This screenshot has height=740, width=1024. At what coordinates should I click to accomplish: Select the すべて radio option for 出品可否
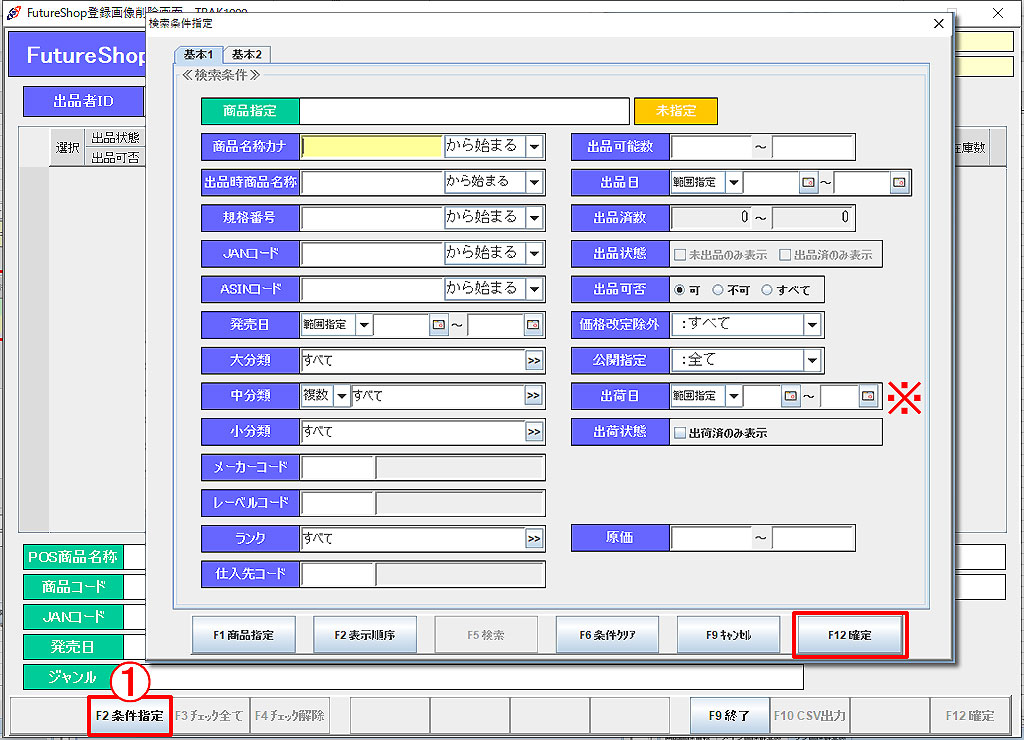coord(767,290)
